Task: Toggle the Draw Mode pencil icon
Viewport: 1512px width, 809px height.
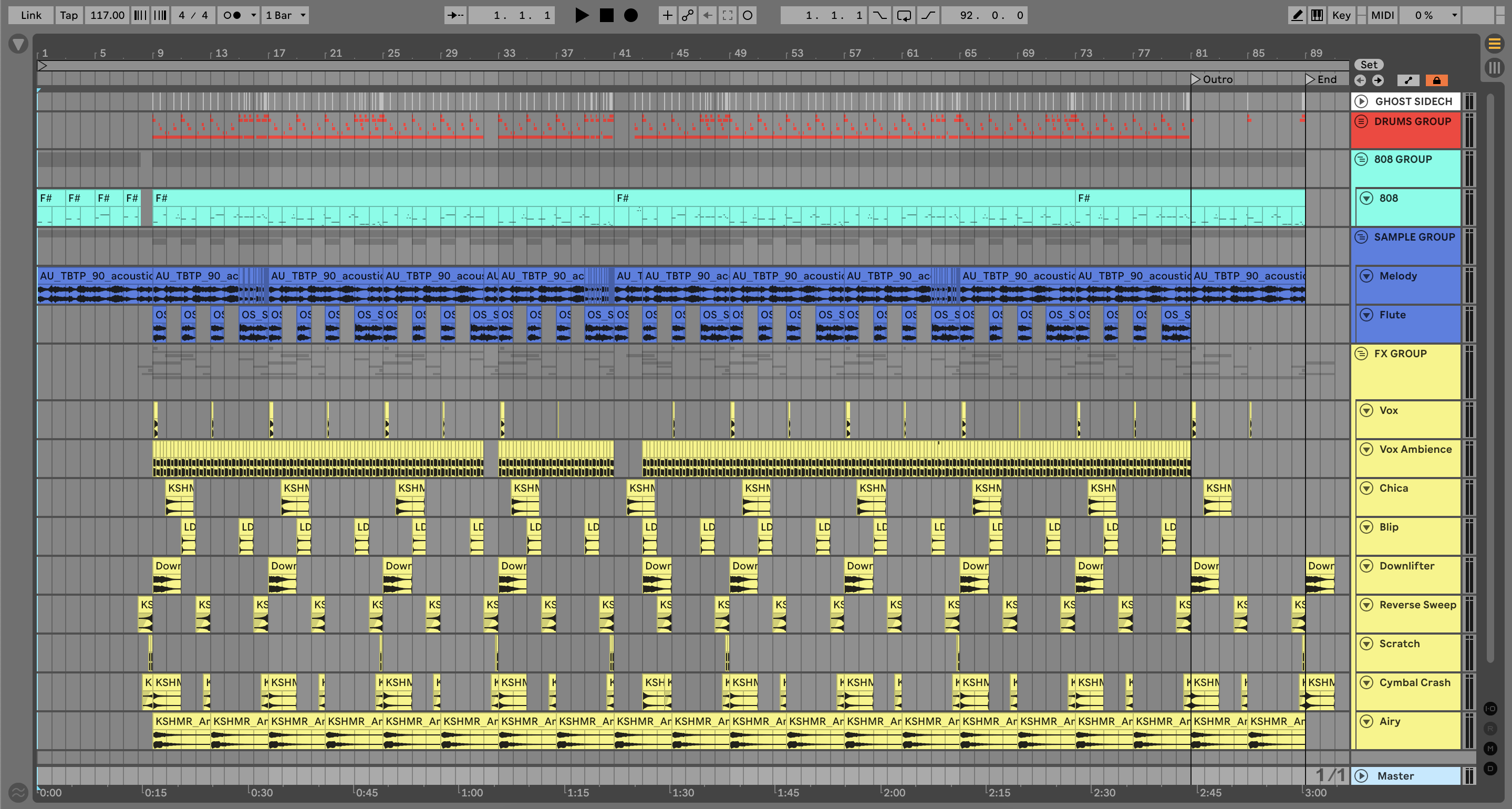Action: [x=1297, y=15]
